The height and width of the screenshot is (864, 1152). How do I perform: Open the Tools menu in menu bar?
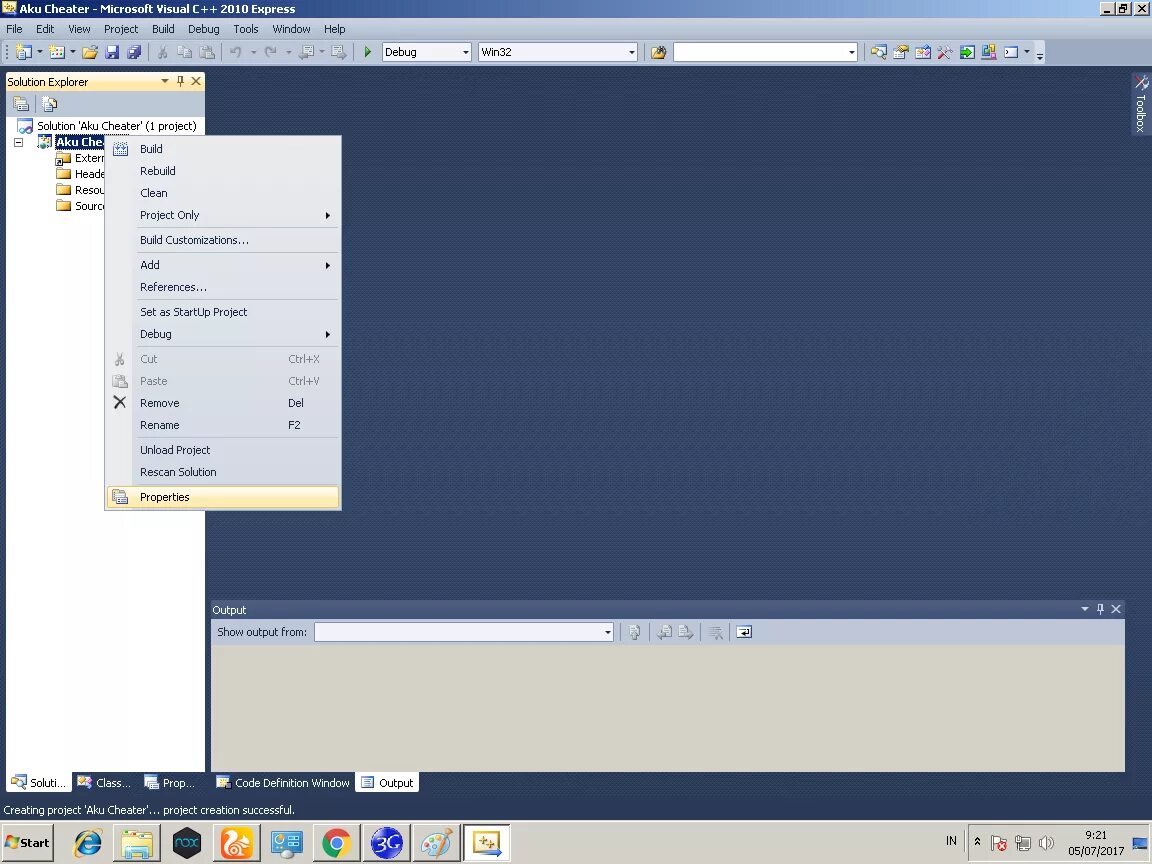click(245, 29)
